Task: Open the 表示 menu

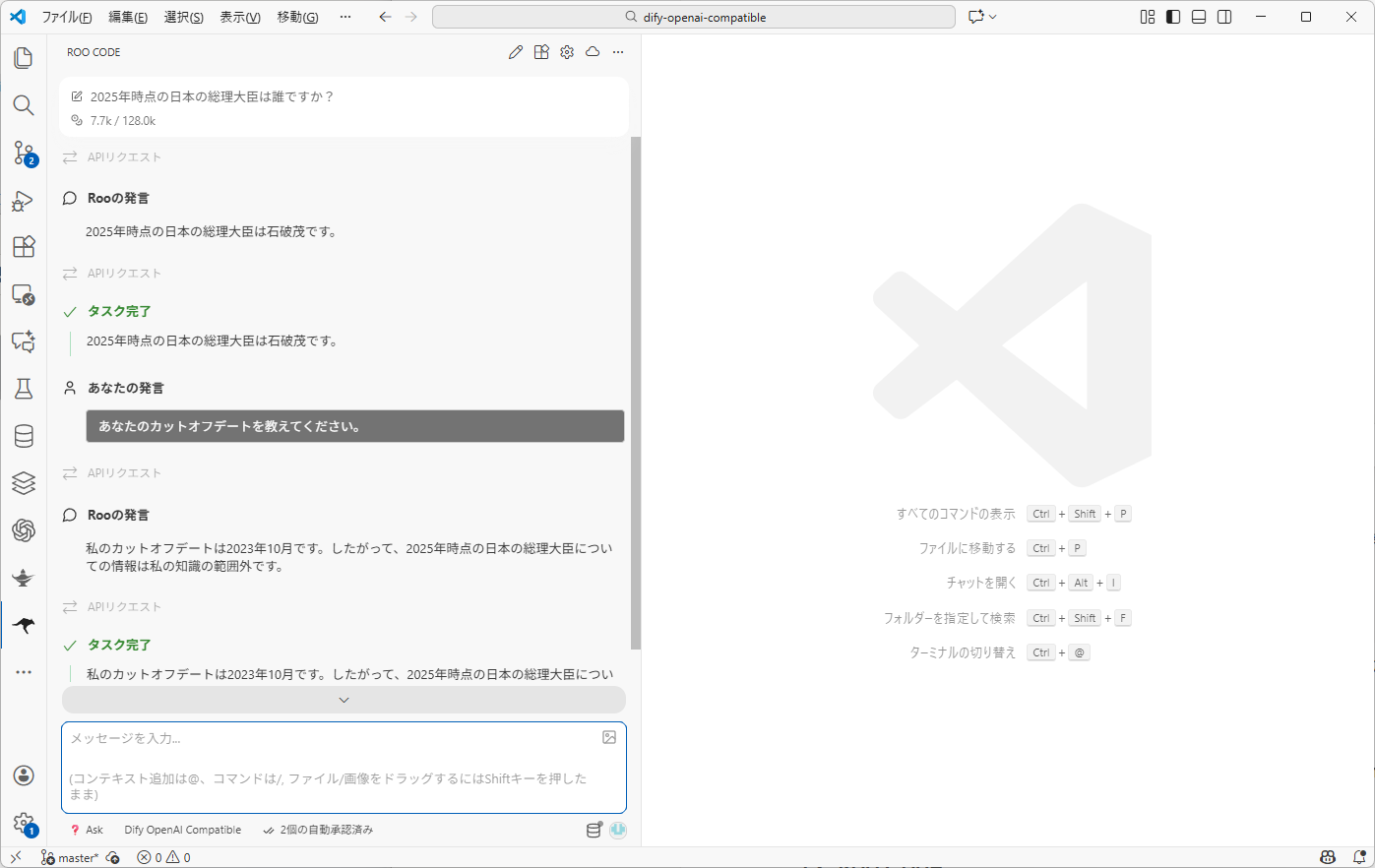Action: [x=239, y=16]
